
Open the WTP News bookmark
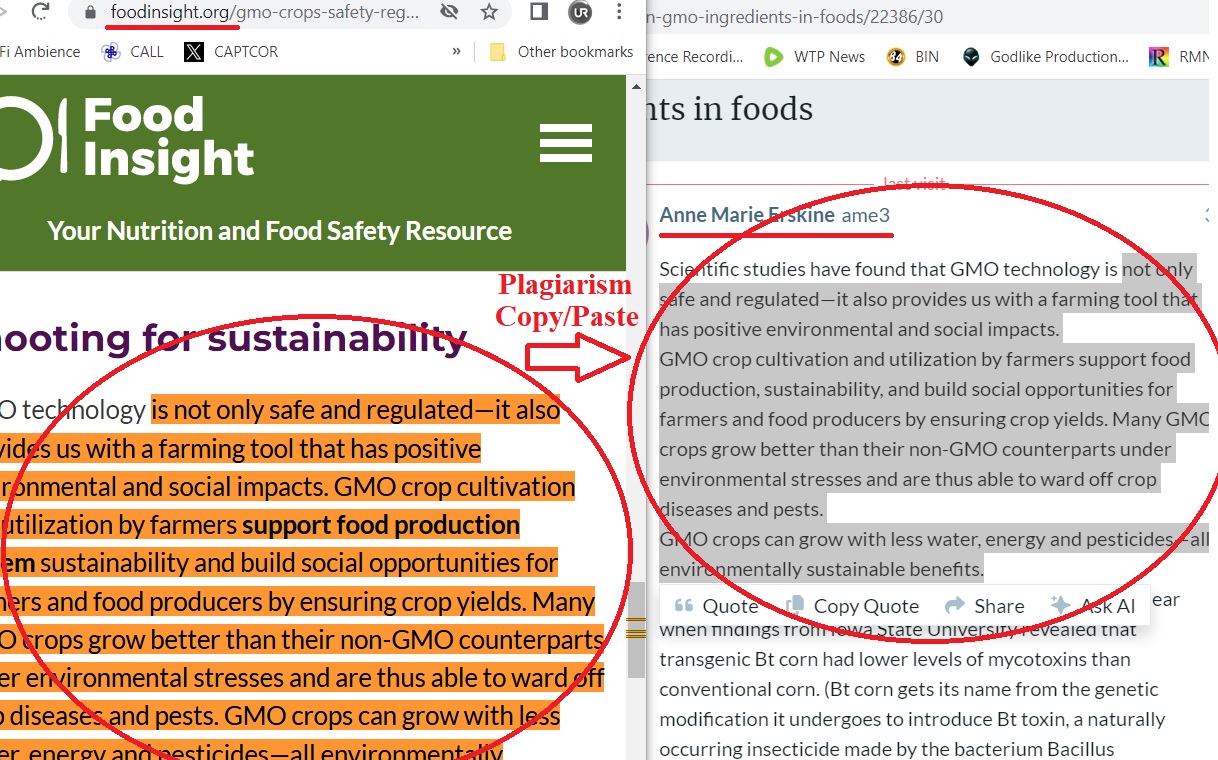[814, 57]
